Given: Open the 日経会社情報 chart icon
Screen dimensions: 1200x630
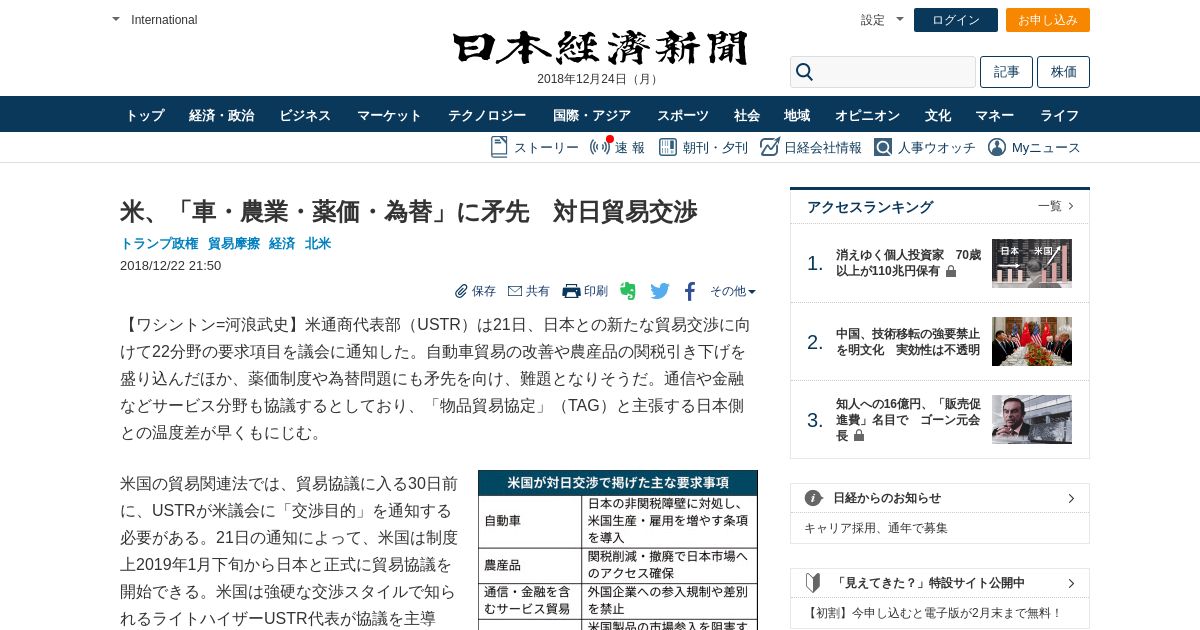Looking at the screenshot, I should (x=769, y=147).
